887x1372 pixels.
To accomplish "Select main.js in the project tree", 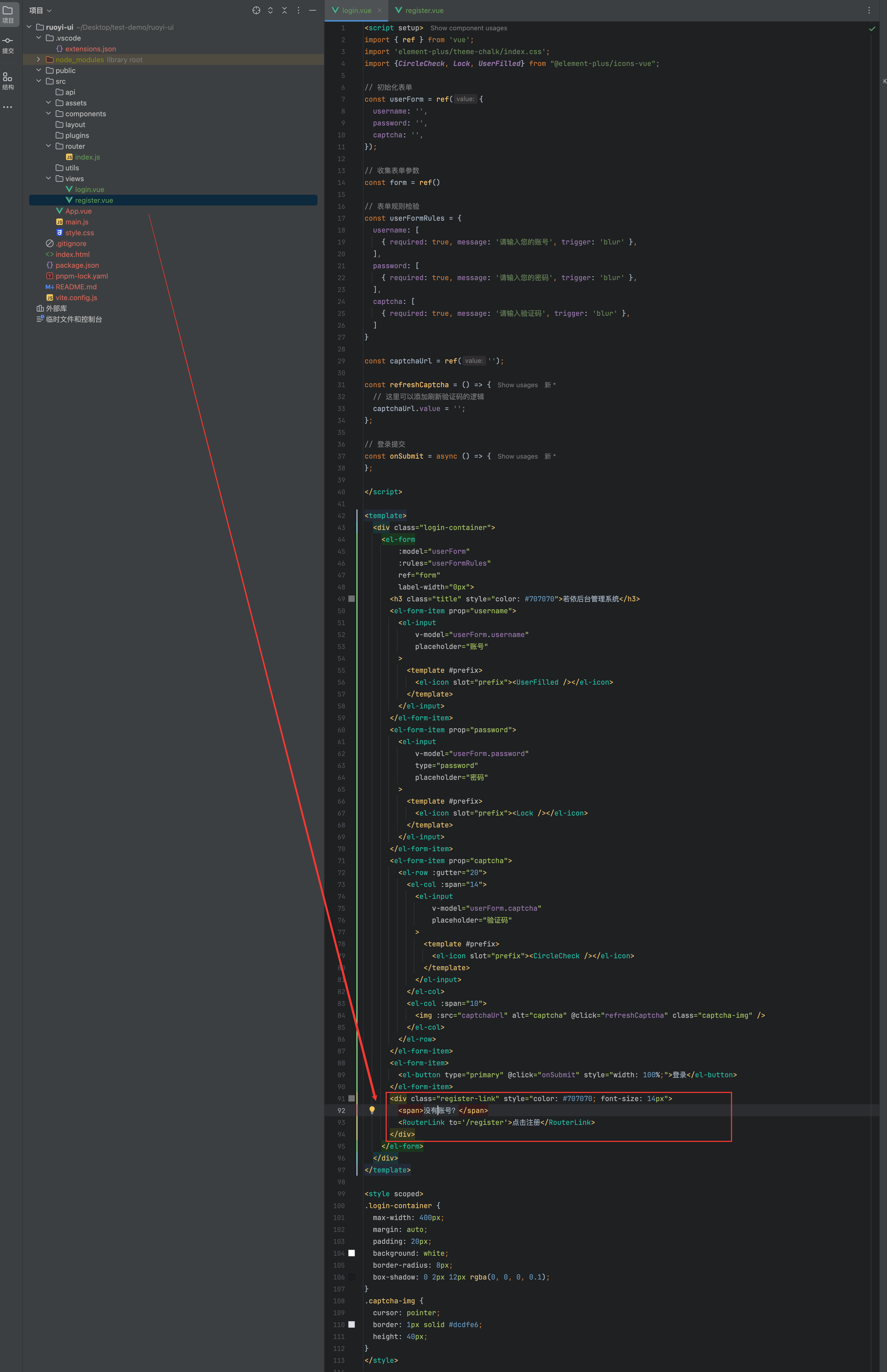I will (72, 222).
